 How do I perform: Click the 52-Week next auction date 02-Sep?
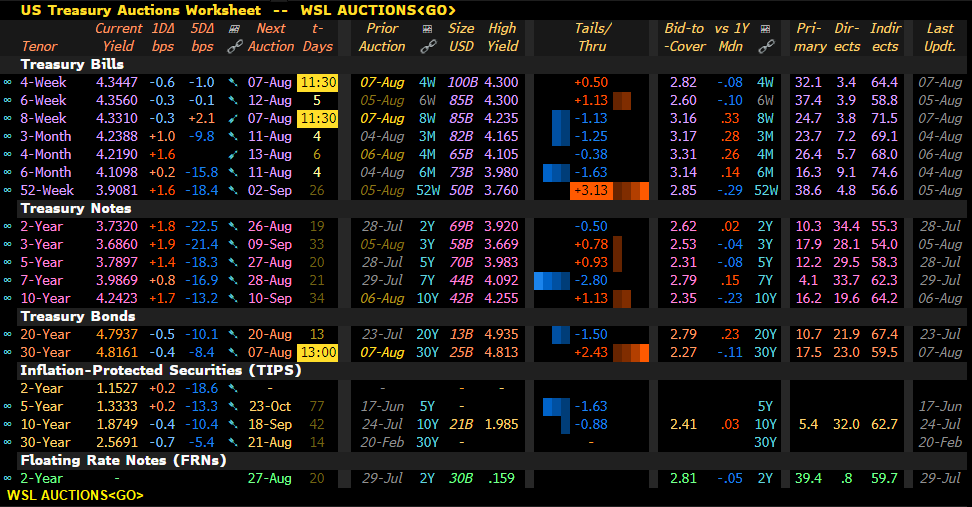tap(270, 190)
